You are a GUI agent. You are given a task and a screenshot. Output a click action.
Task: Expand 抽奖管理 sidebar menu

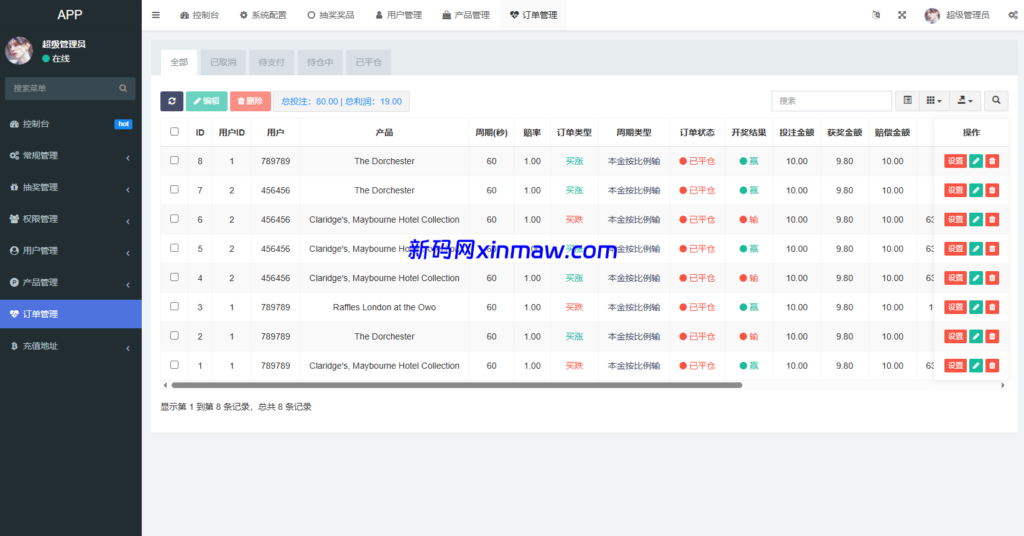71,187
